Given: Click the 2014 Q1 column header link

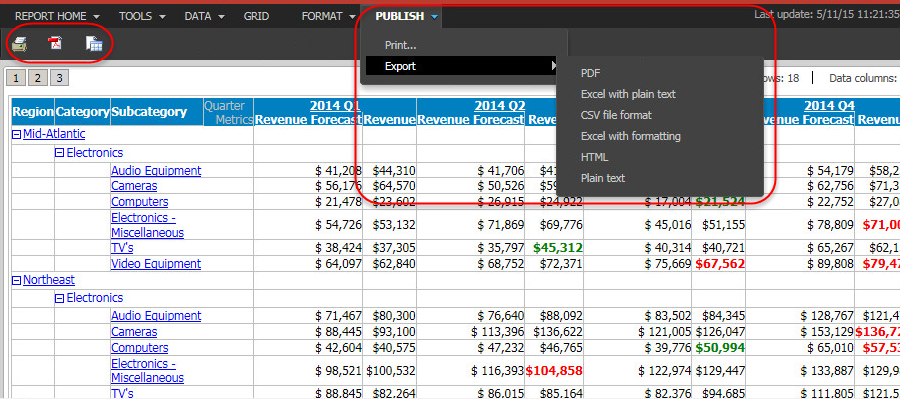Looking at the screenshot, I should 335,106.
